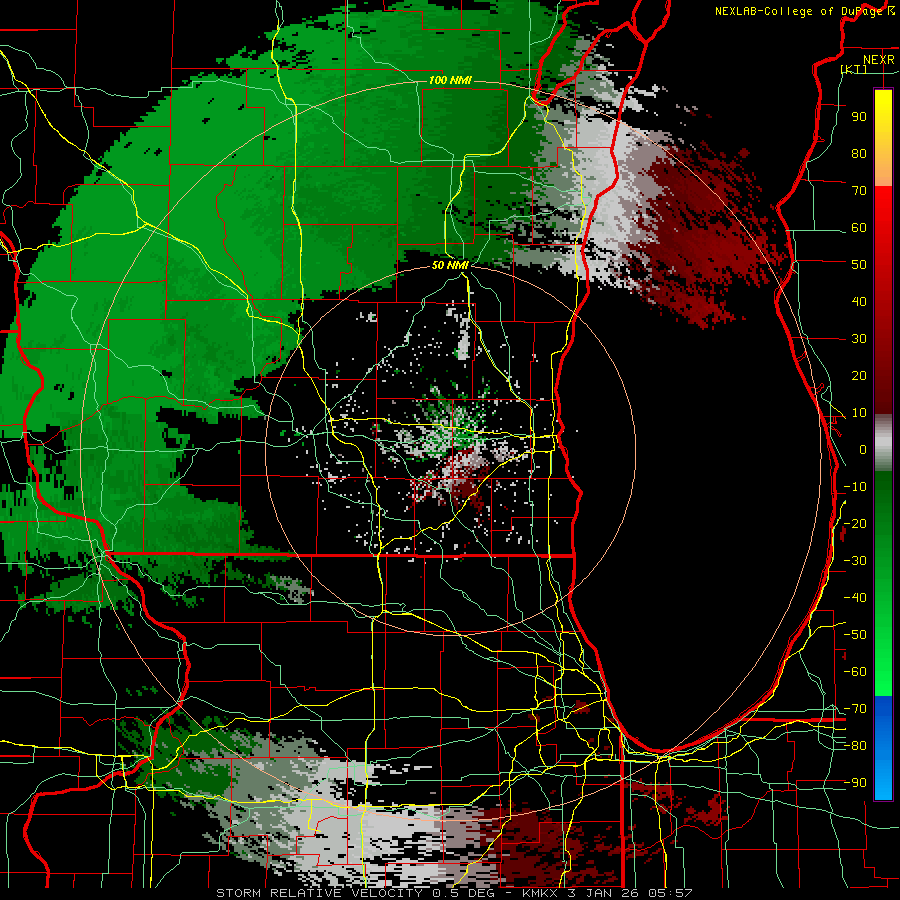
Task: Click the 50 NMI range ring label
Action: [x=450, y=265]
